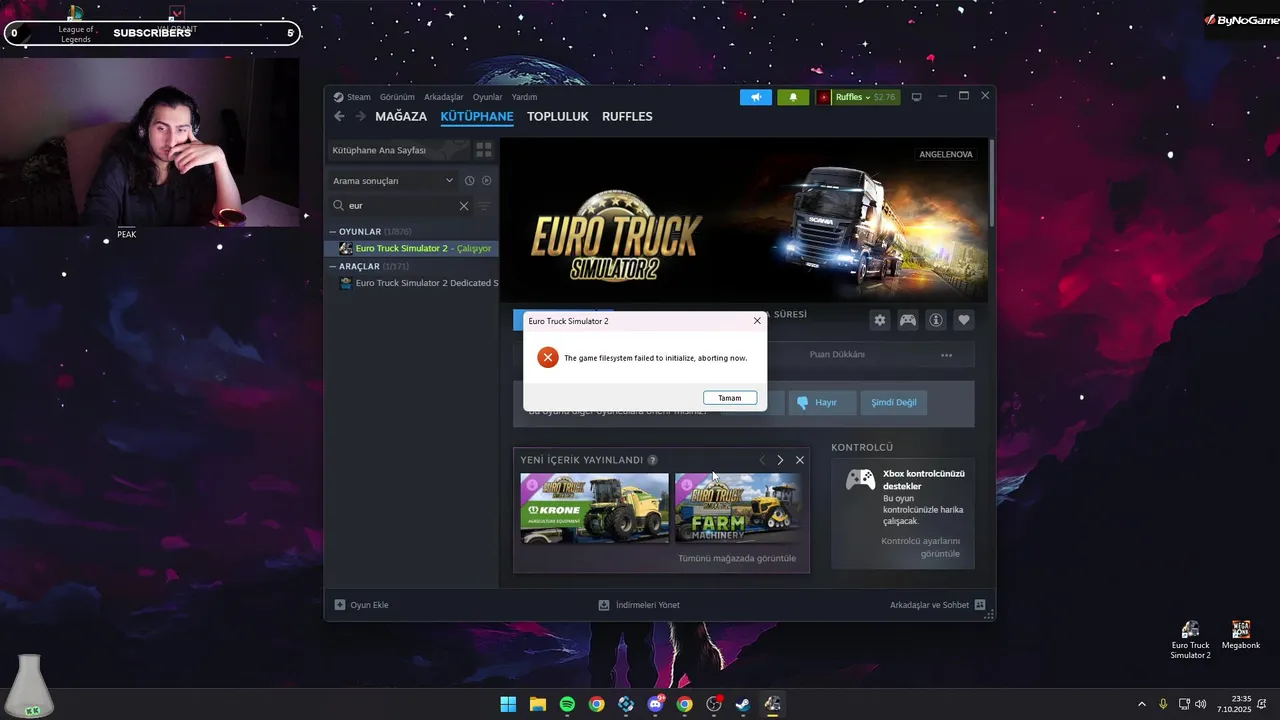Open Kontrolcü ayarlarını görüntüle link
The height and width of the screenshot is (720, 1280).
click(920, 547)
